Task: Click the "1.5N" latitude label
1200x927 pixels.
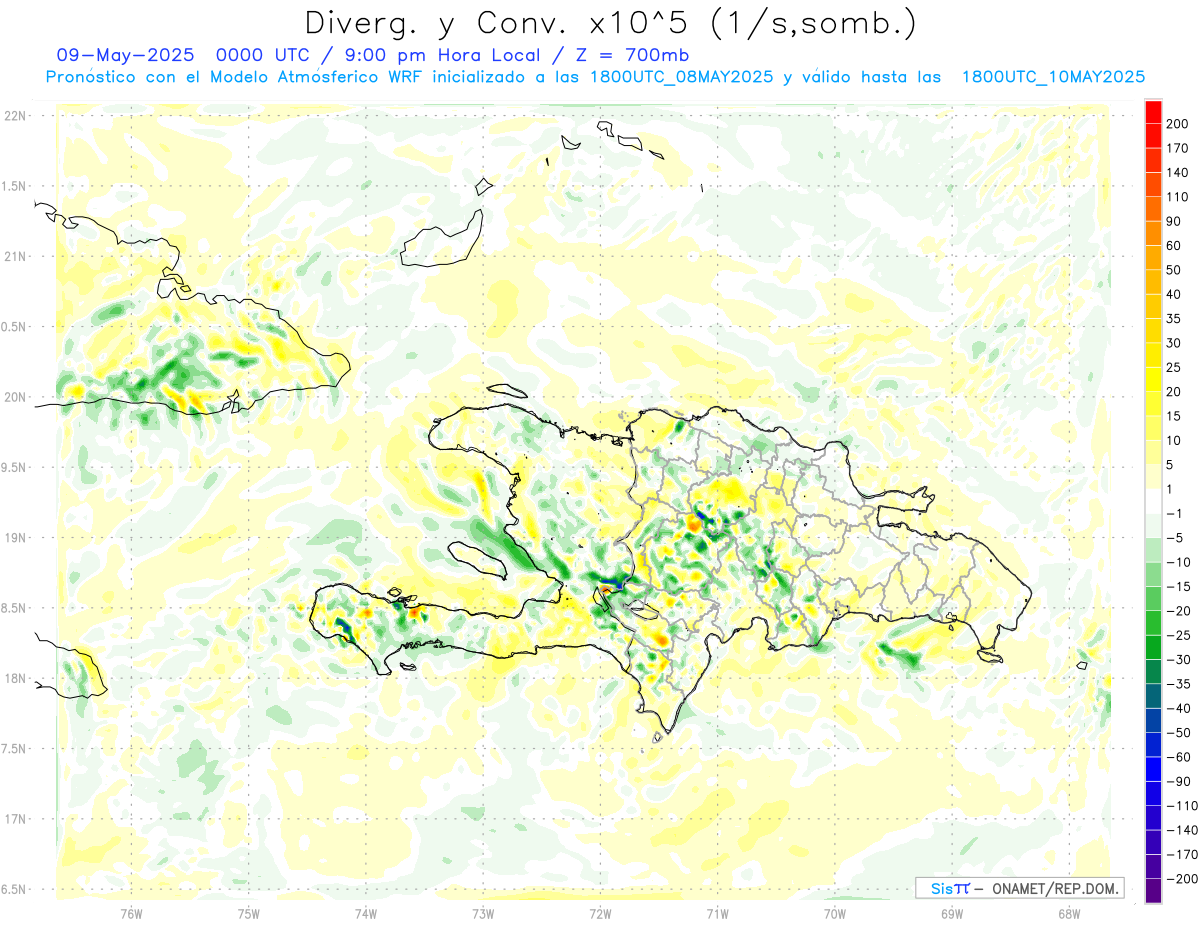Action: point(14,186)
